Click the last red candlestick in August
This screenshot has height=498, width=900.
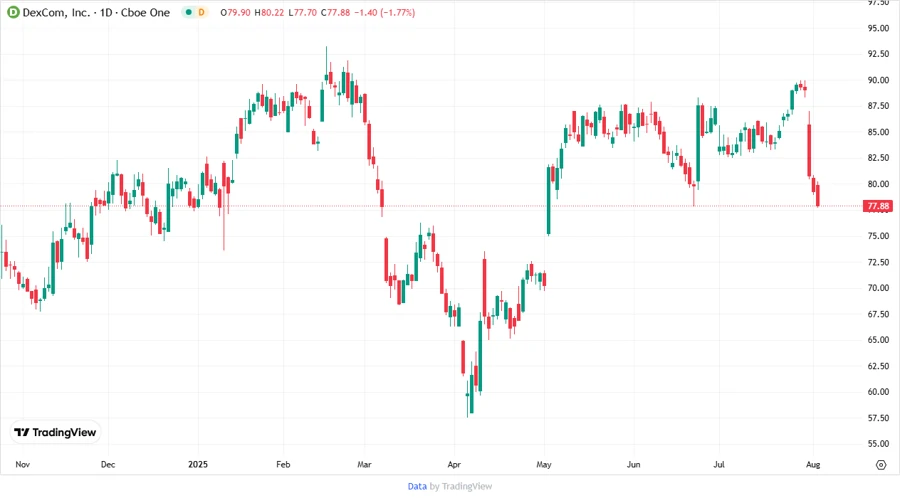coord(818,195)
